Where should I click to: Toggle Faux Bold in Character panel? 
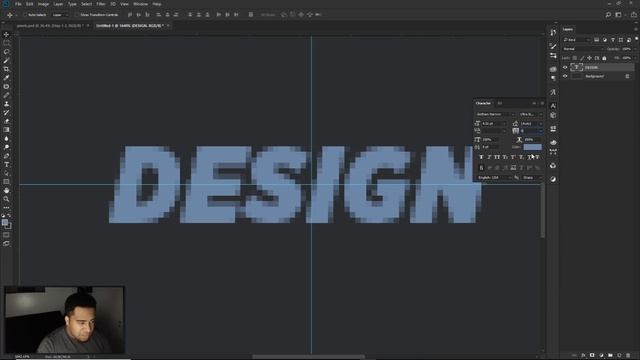pos(481,157)
